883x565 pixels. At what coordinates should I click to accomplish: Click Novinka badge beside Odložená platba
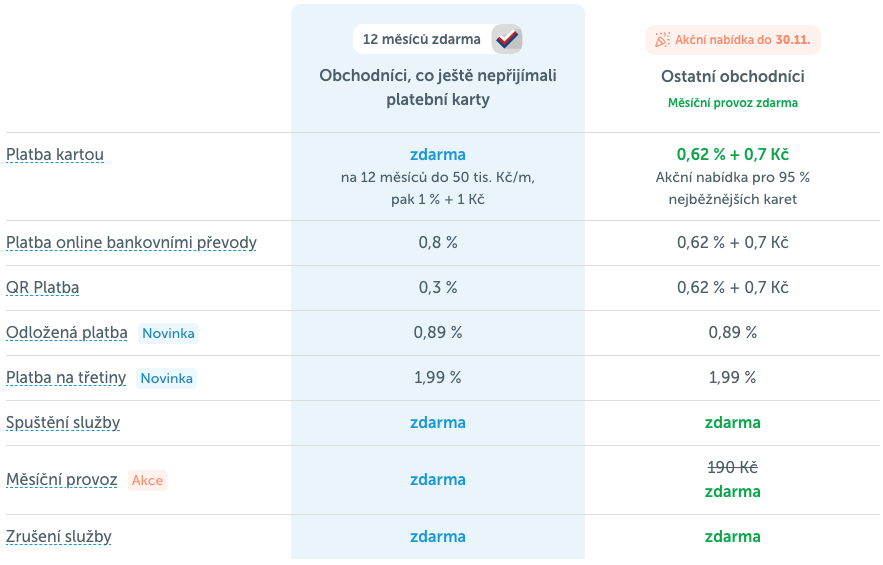(168, 333)
